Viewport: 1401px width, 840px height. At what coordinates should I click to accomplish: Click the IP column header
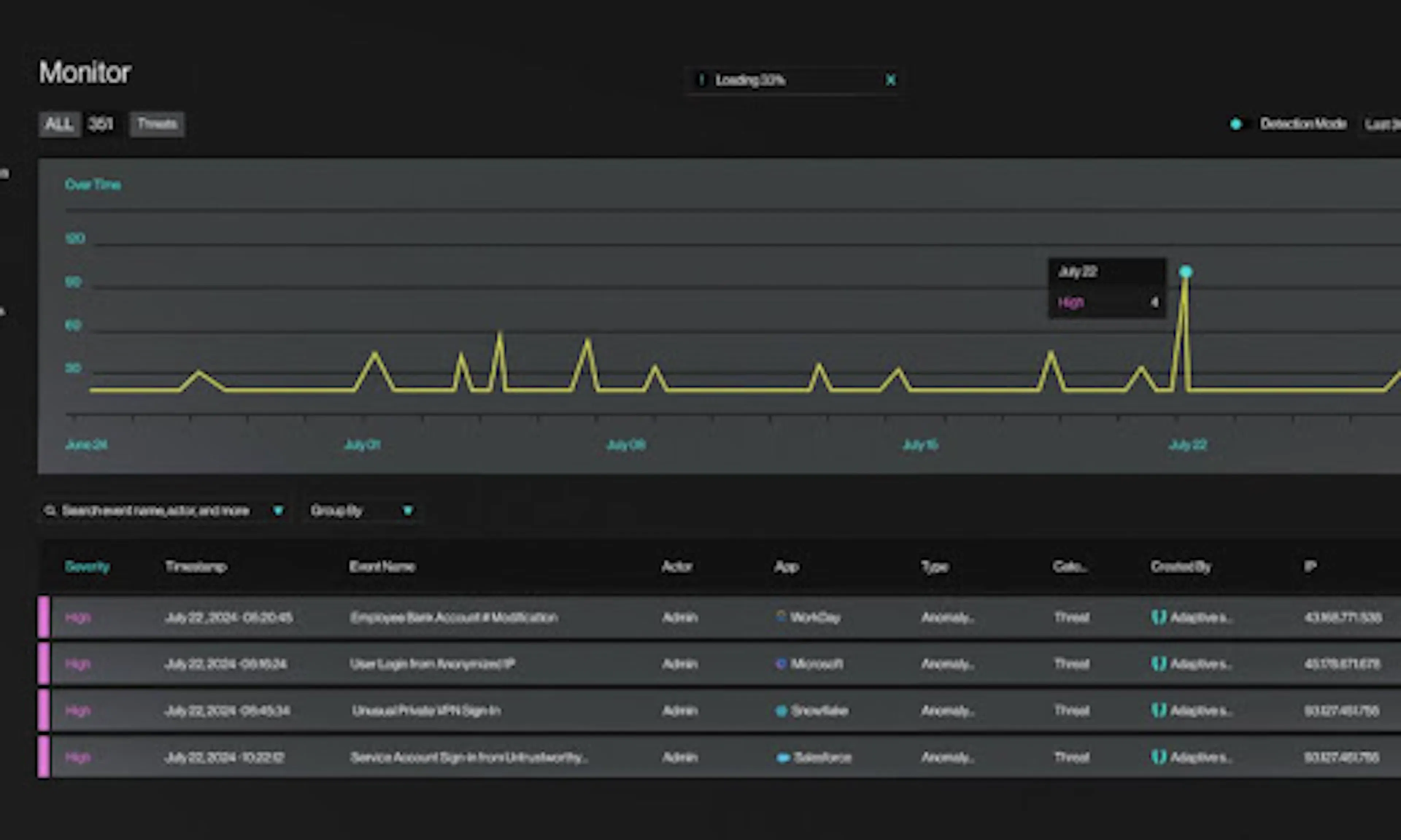tap(1310, 566)
